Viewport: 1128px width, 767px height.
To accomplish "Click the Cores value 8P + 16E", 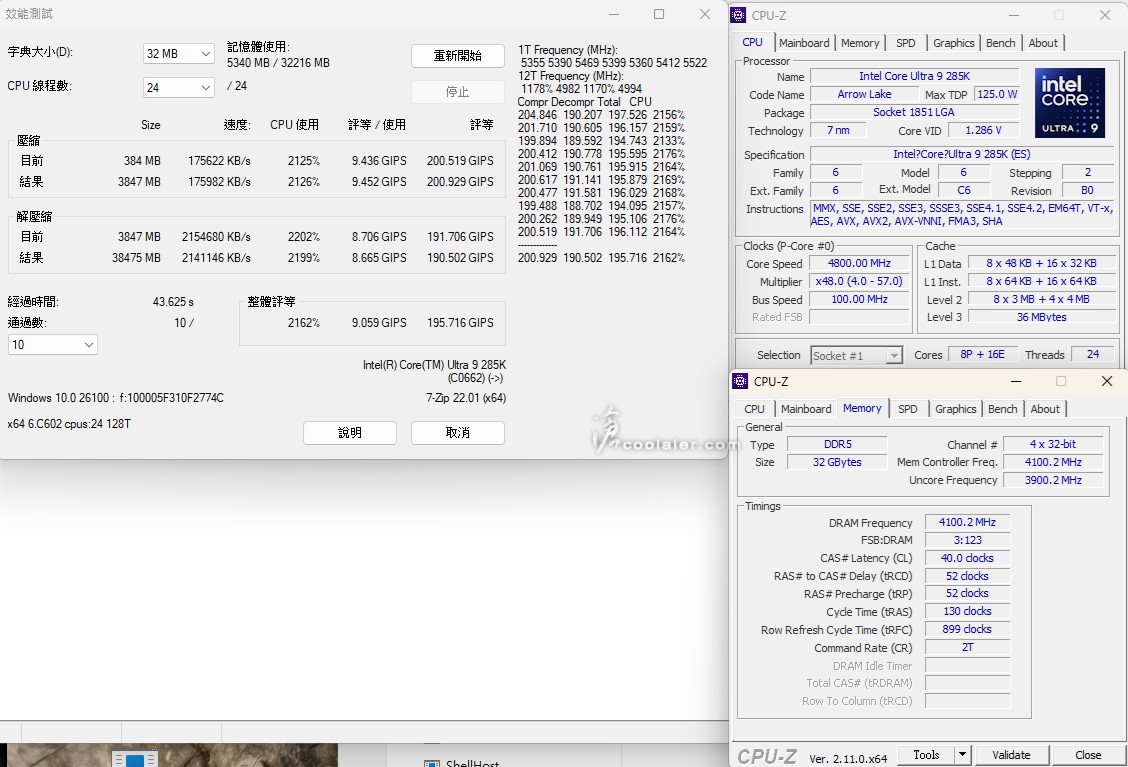I will pos(982,354).
